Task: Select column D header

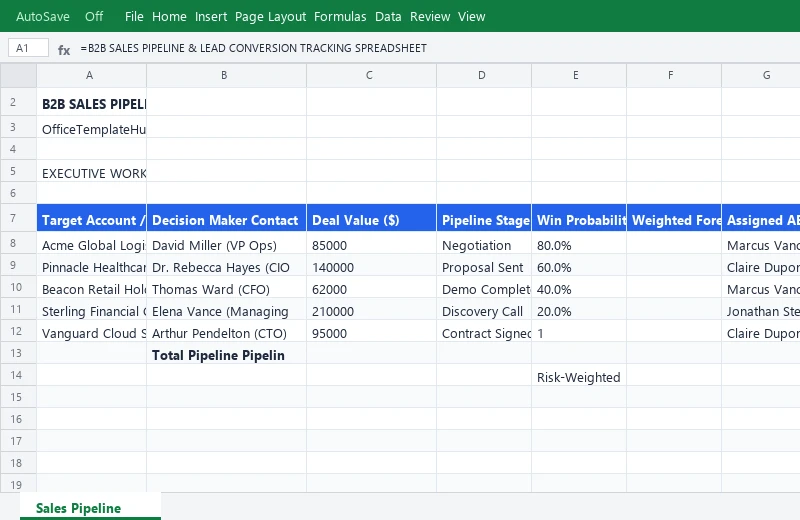Action: 484,76
